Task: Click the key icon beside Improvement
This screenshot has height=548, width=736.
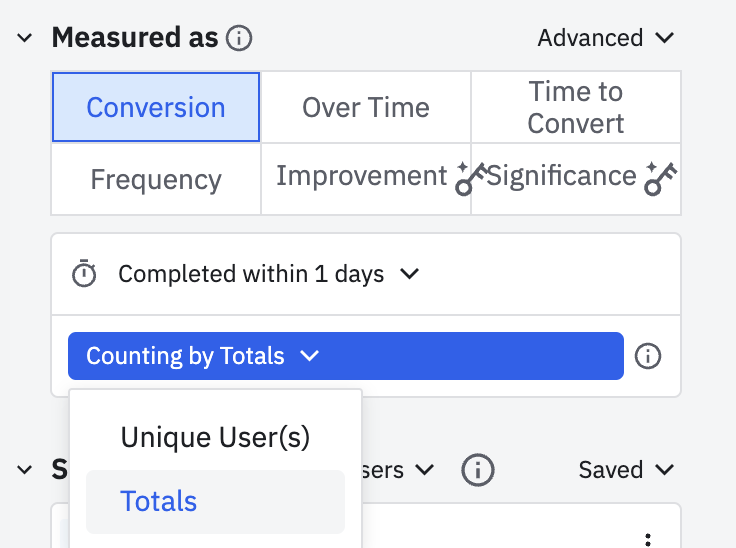Action: pos(470,179)
